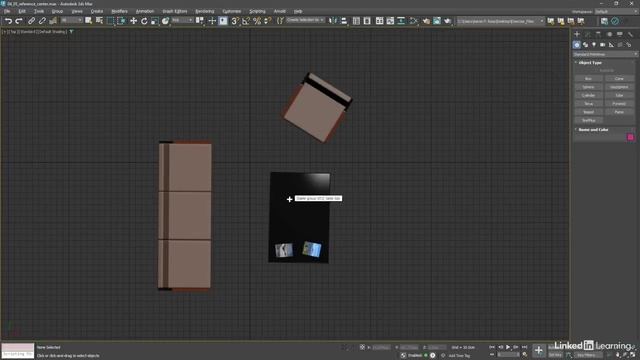Open the Animation menu
Viewport: 640px width, 360px height.
tap(145, 11)
